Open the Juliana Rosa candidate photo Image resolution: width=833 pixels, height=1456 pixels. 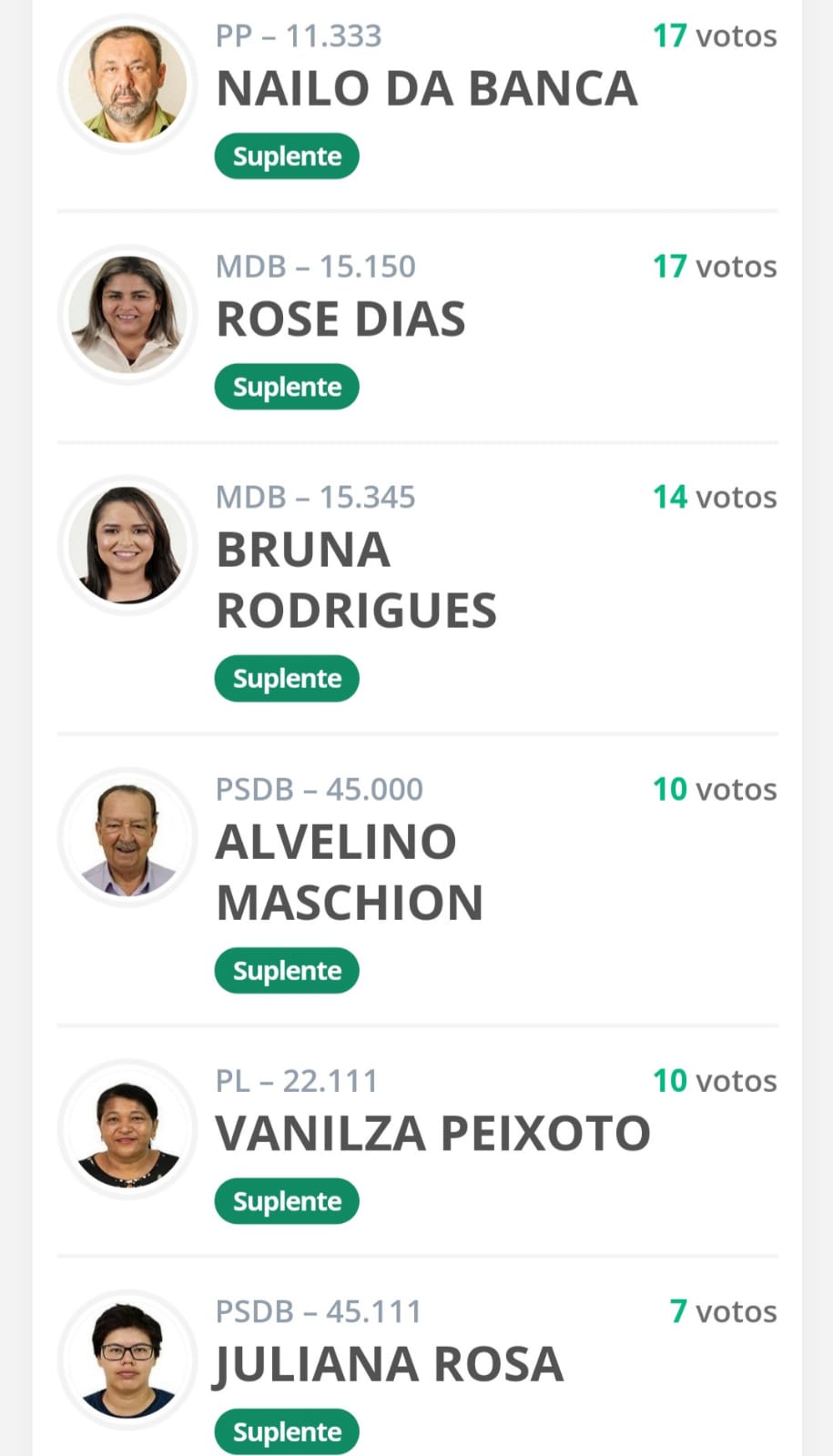pyautogui.click(x=127, y=1359)
